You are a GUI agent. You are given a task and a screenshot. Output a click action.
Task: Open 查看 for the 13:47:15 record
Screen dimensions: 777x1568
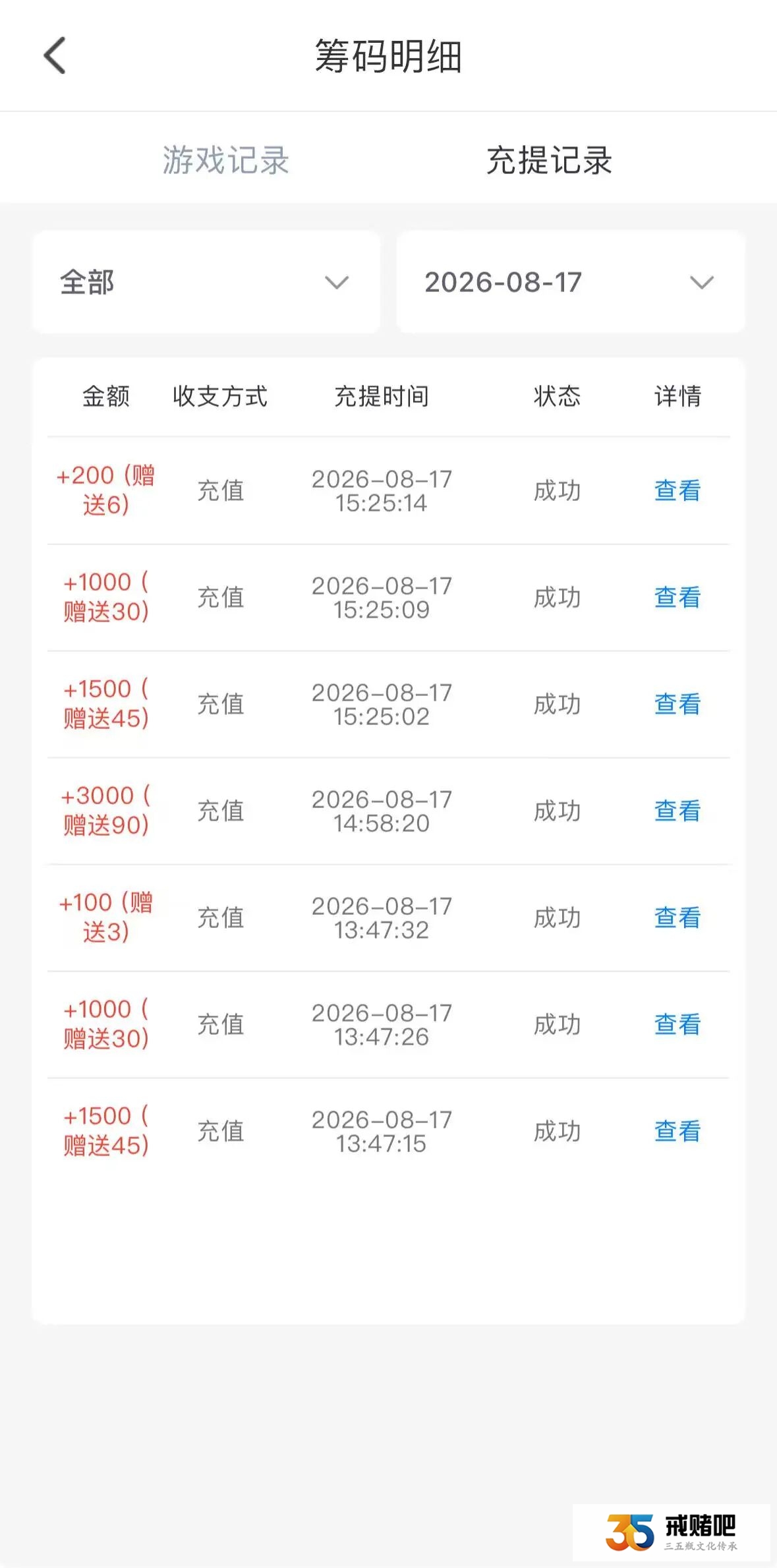[x=677, y=1131]
